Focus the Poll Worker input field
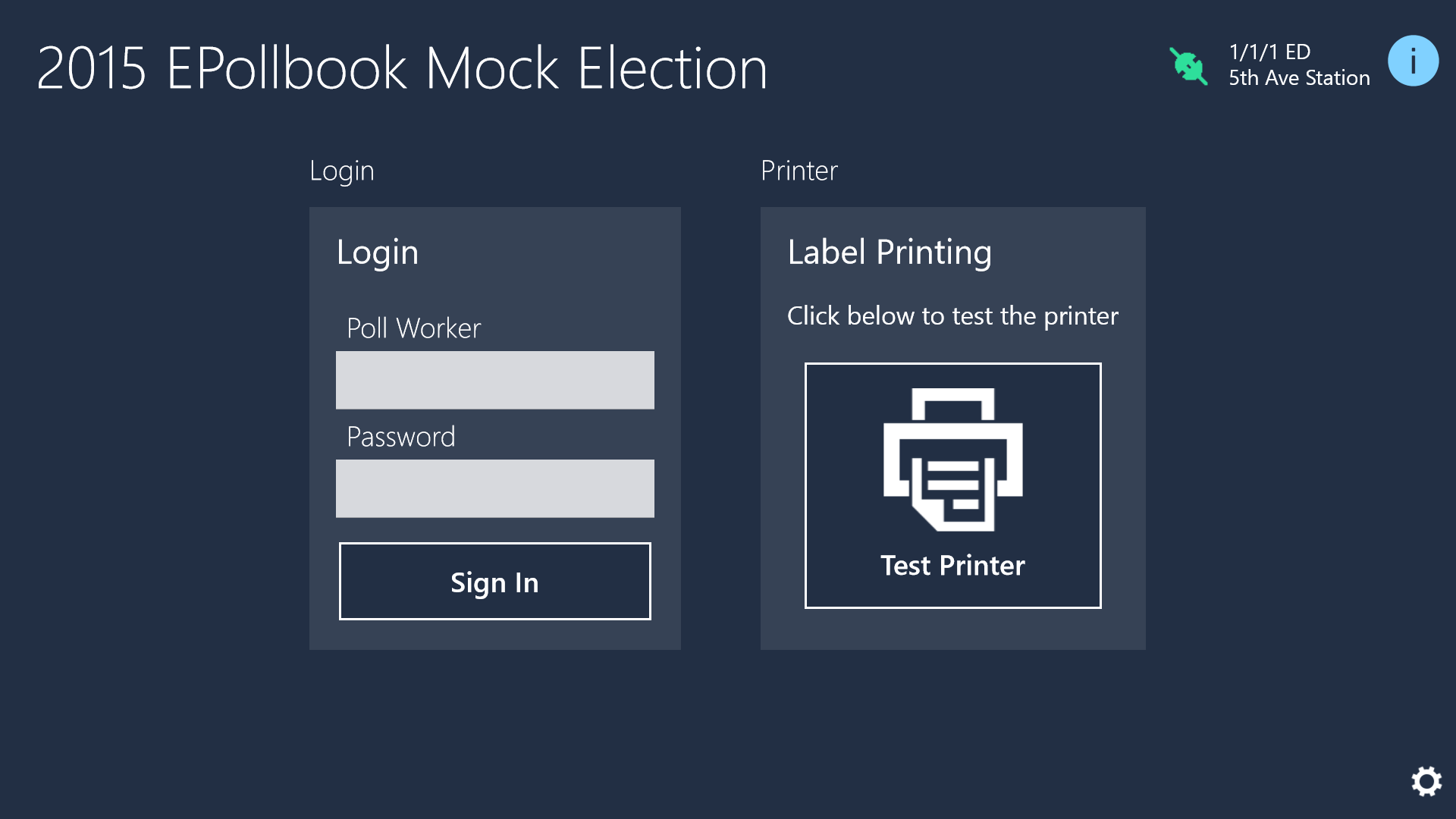Screen dimensions: 1456x819 coord(495,380)
